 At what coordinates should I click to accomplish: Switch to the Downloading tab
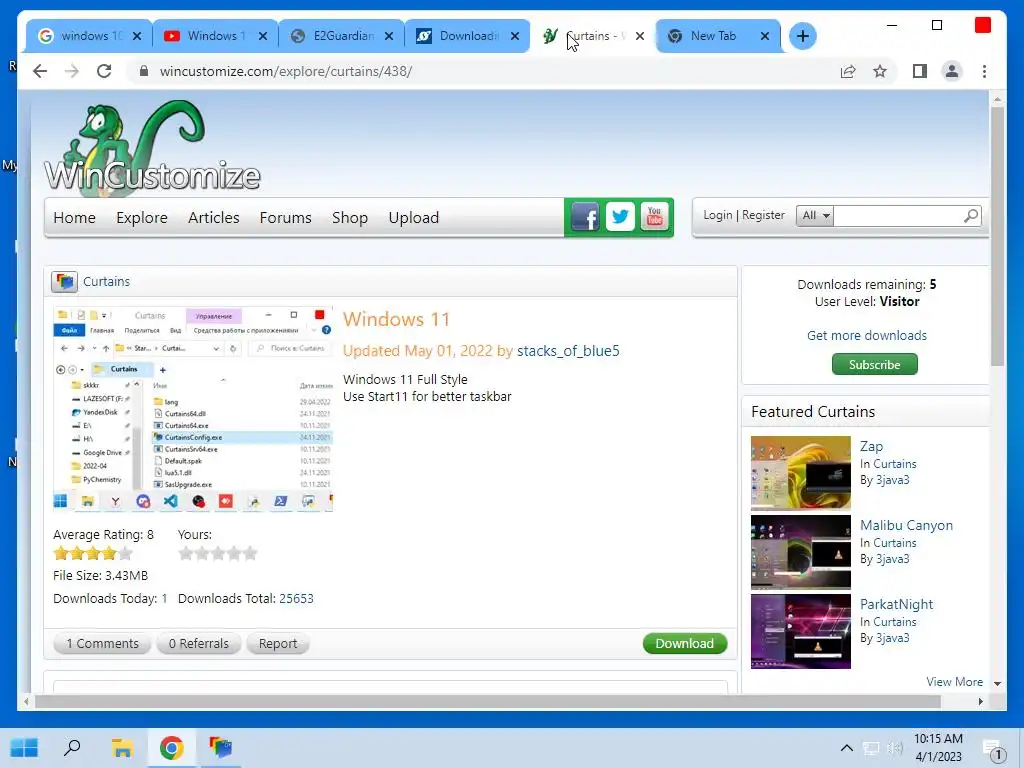[468, 36]
